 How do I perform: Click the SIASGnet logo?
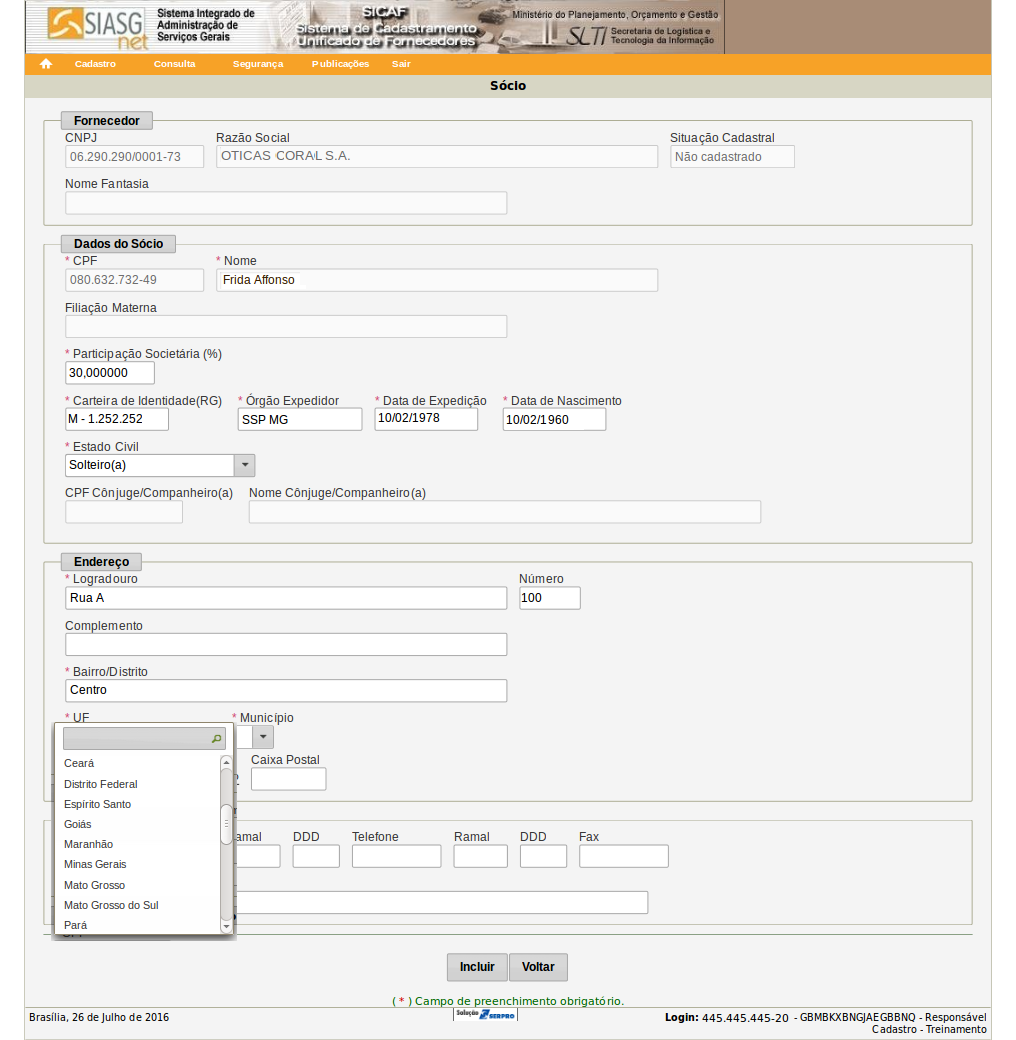(x=97, y=28)
